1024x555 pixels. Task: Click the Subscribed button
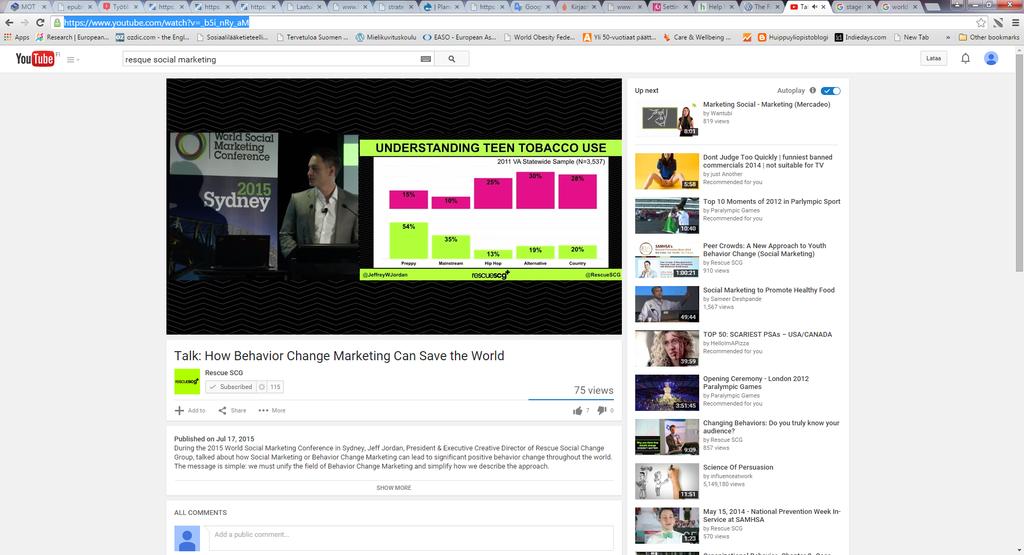[230, 387]
